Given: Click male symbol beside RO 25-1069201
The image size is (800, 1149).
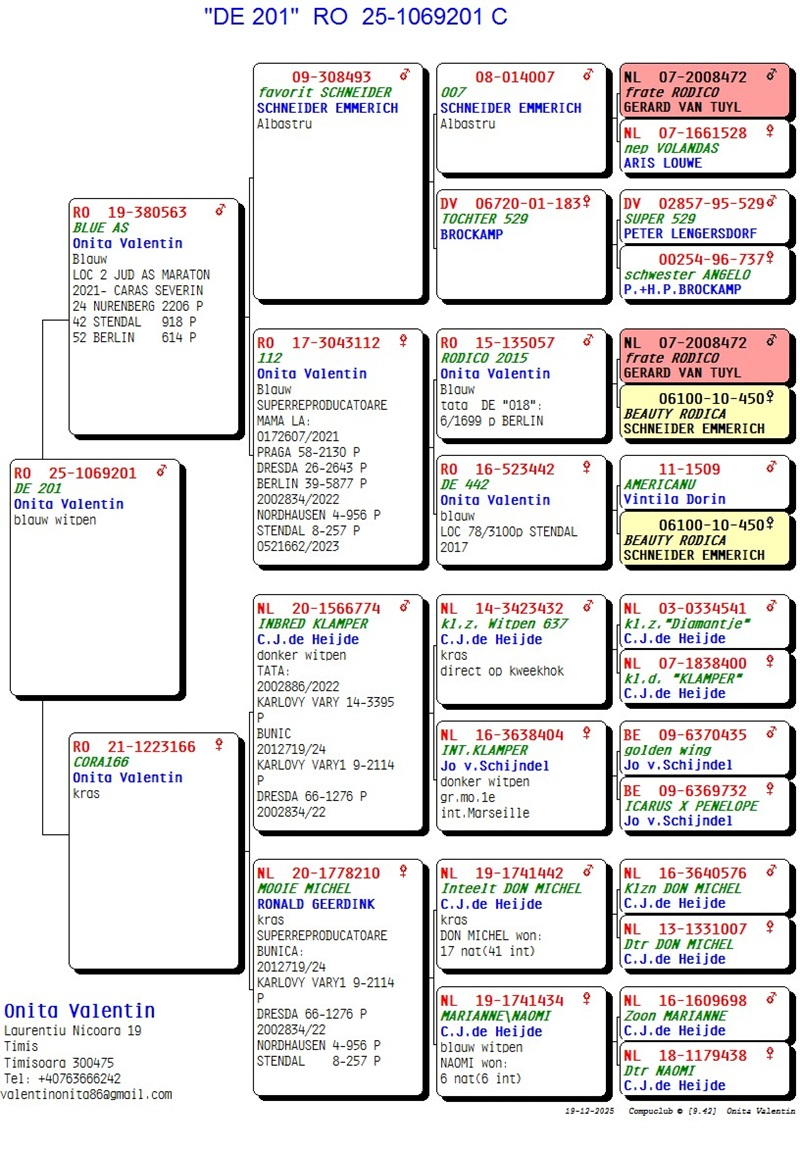Looking at the screenshot, I should [162, 472].
